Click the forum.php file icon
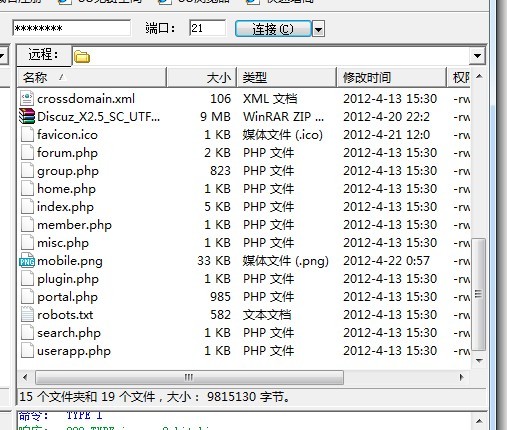507x430 pixels. [x=27, y=153]
